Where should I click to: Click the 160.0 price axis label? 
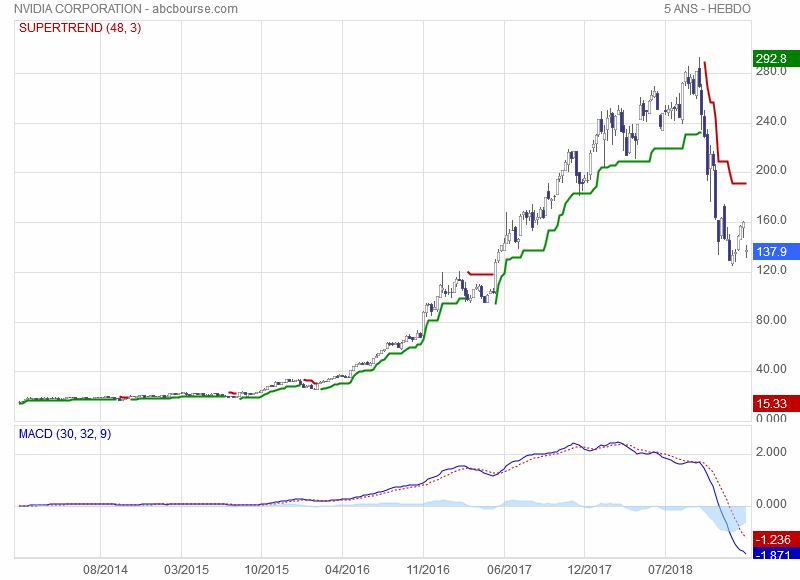pos(771,220)
